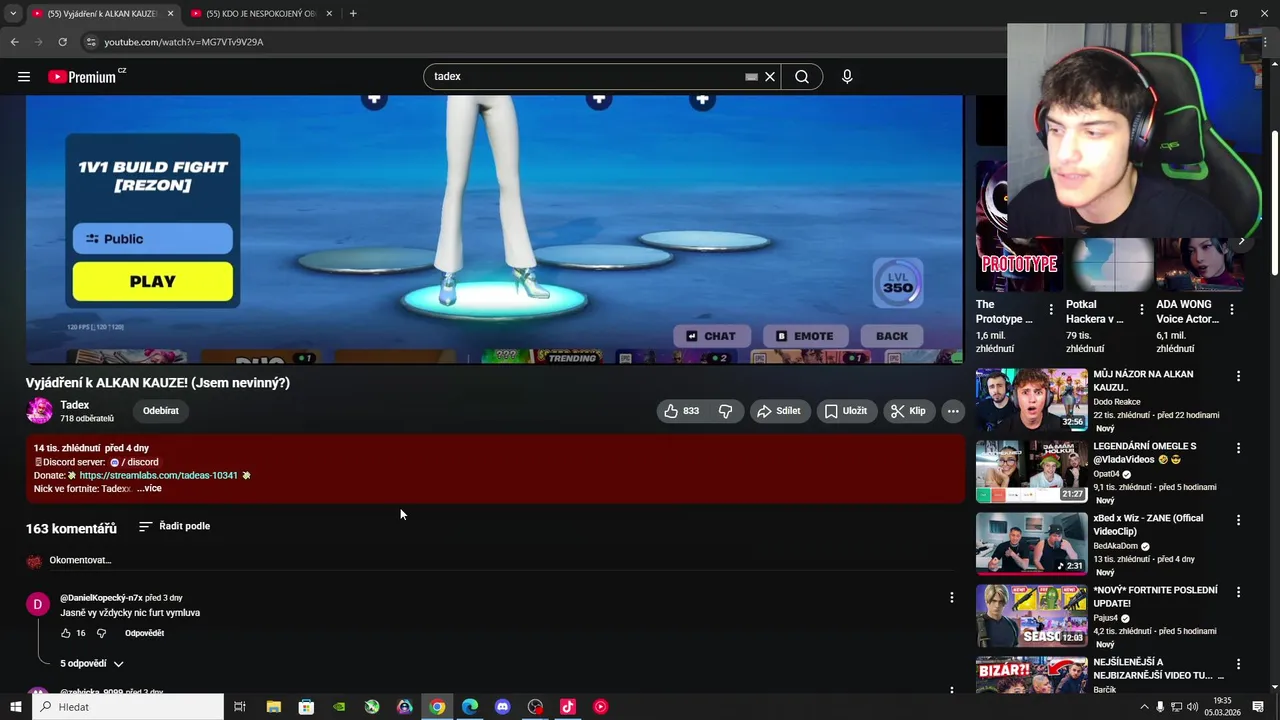The height and width of the screenshot is (720, 1280).
Task: Open the notification center icon
Action: pyautogui.click(x=1258, y=707)
